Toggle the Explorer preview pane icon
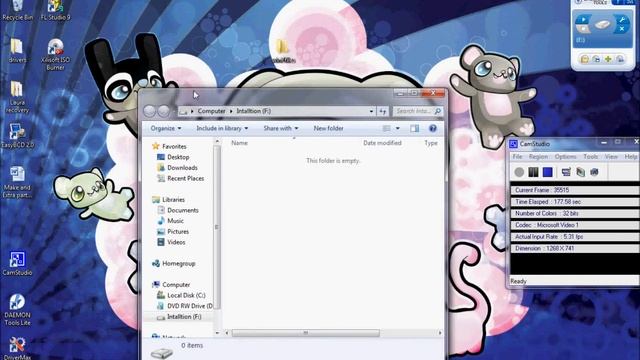This screenshot has height=360, width=640. 415,128
